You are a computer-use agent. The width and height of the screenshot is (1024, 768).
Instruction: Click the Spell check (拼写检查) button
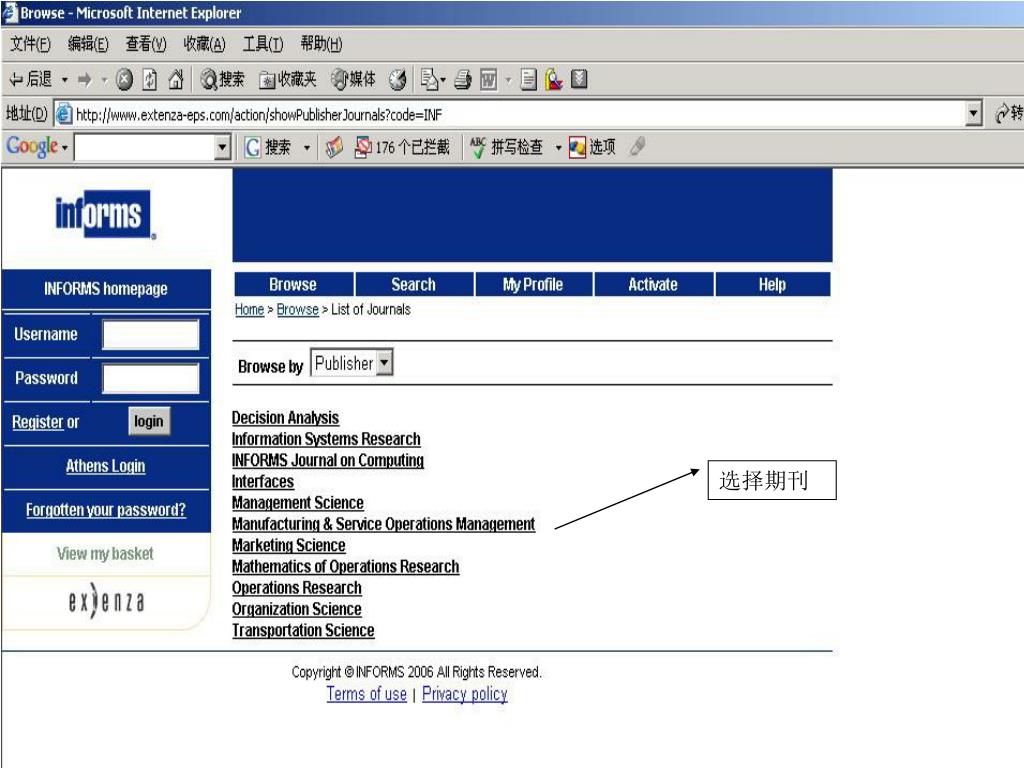pyautogui.click(x=507, y=147)
